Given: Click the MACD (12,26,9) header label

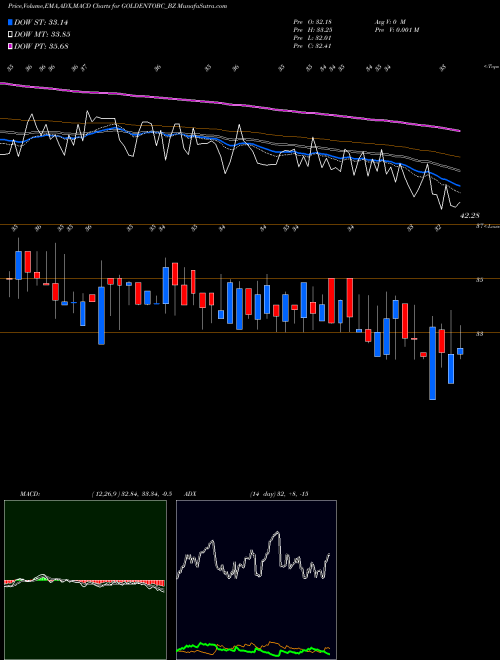Looking at the screenshot, I should pos(96,494).
